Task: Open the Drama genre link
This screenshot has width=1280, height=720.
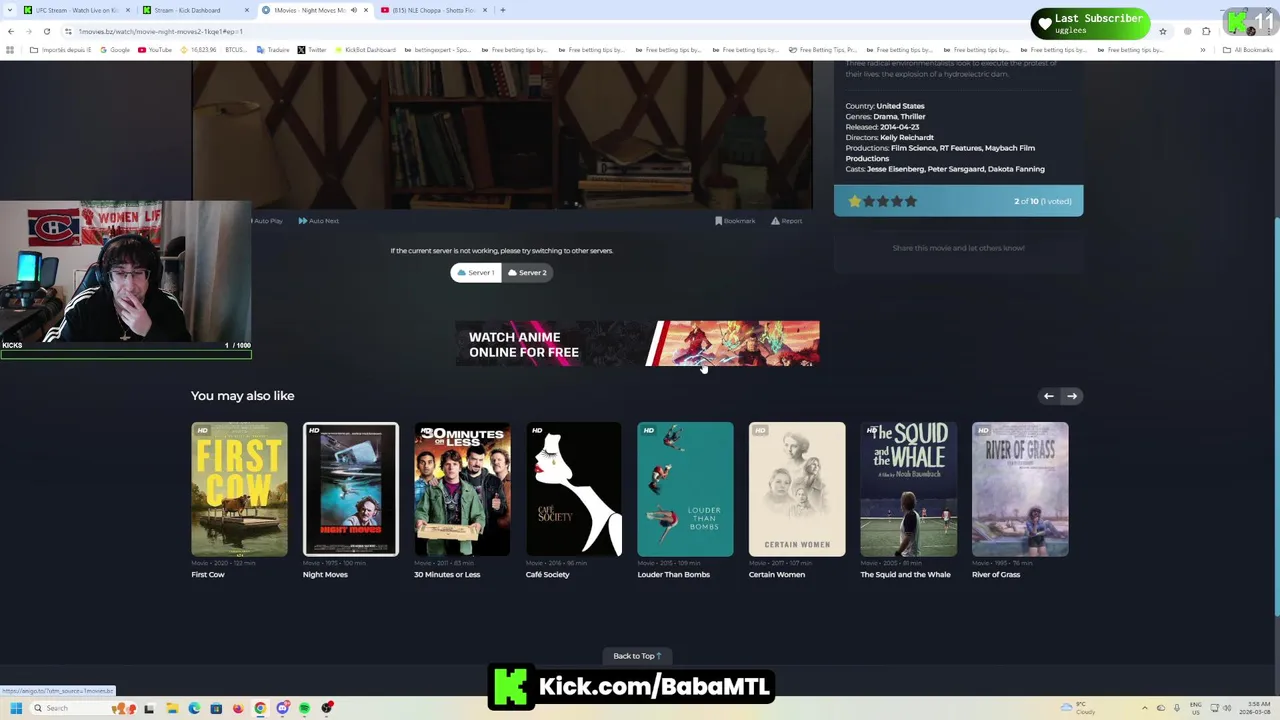Action: [x=884, y=116]
